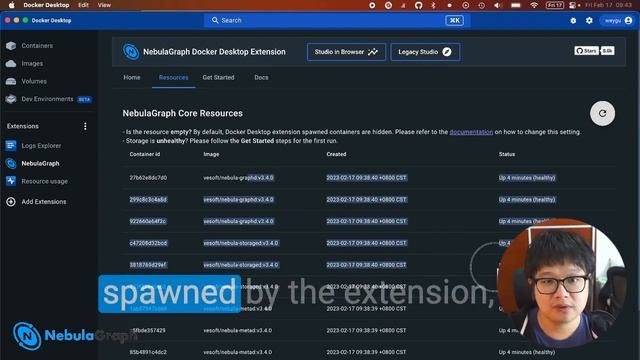Click the Add Extensions plus icon

(x=11, y=202)
